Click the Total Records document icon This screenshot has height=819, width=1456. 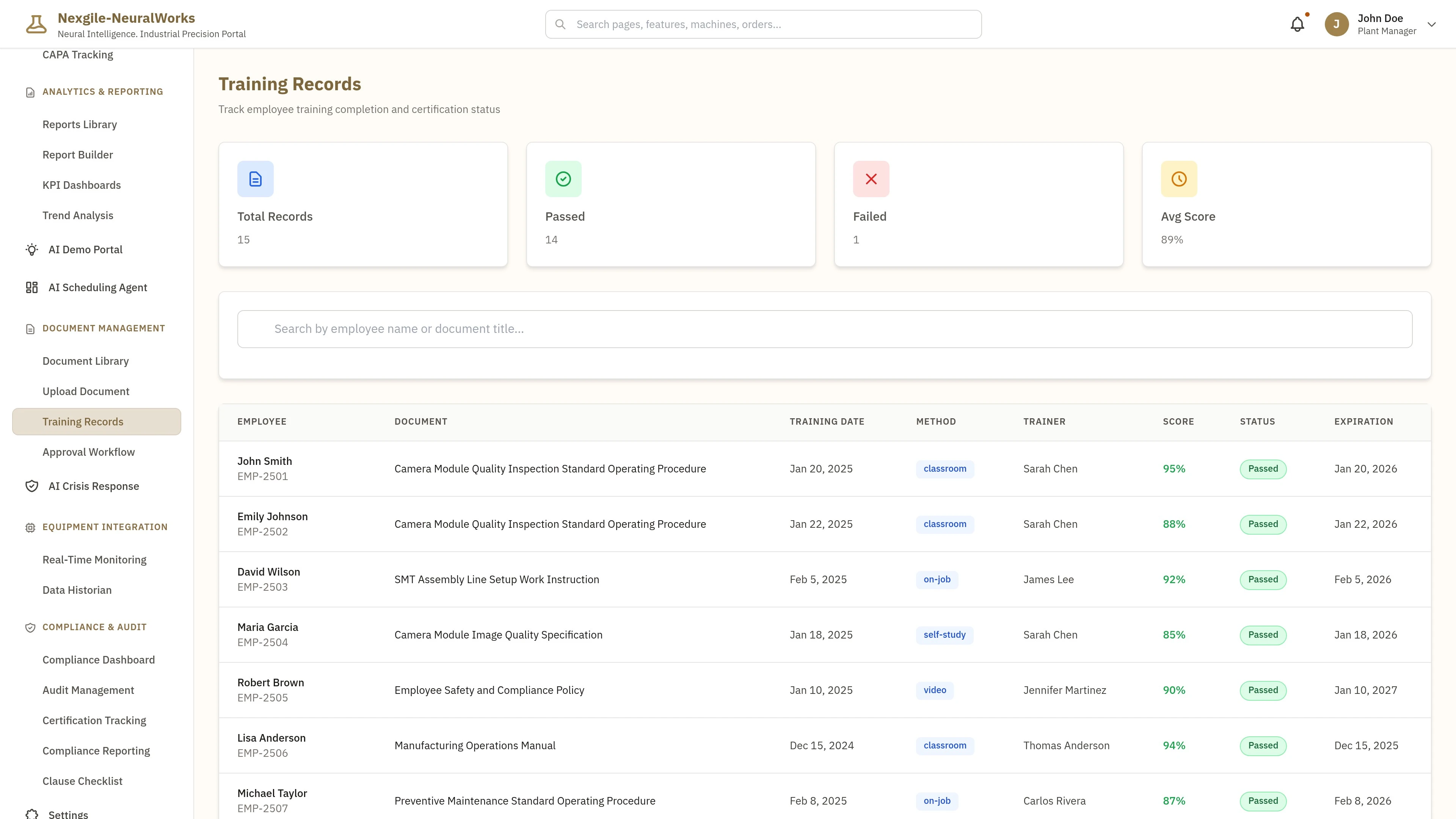click(x=255, y=179)
